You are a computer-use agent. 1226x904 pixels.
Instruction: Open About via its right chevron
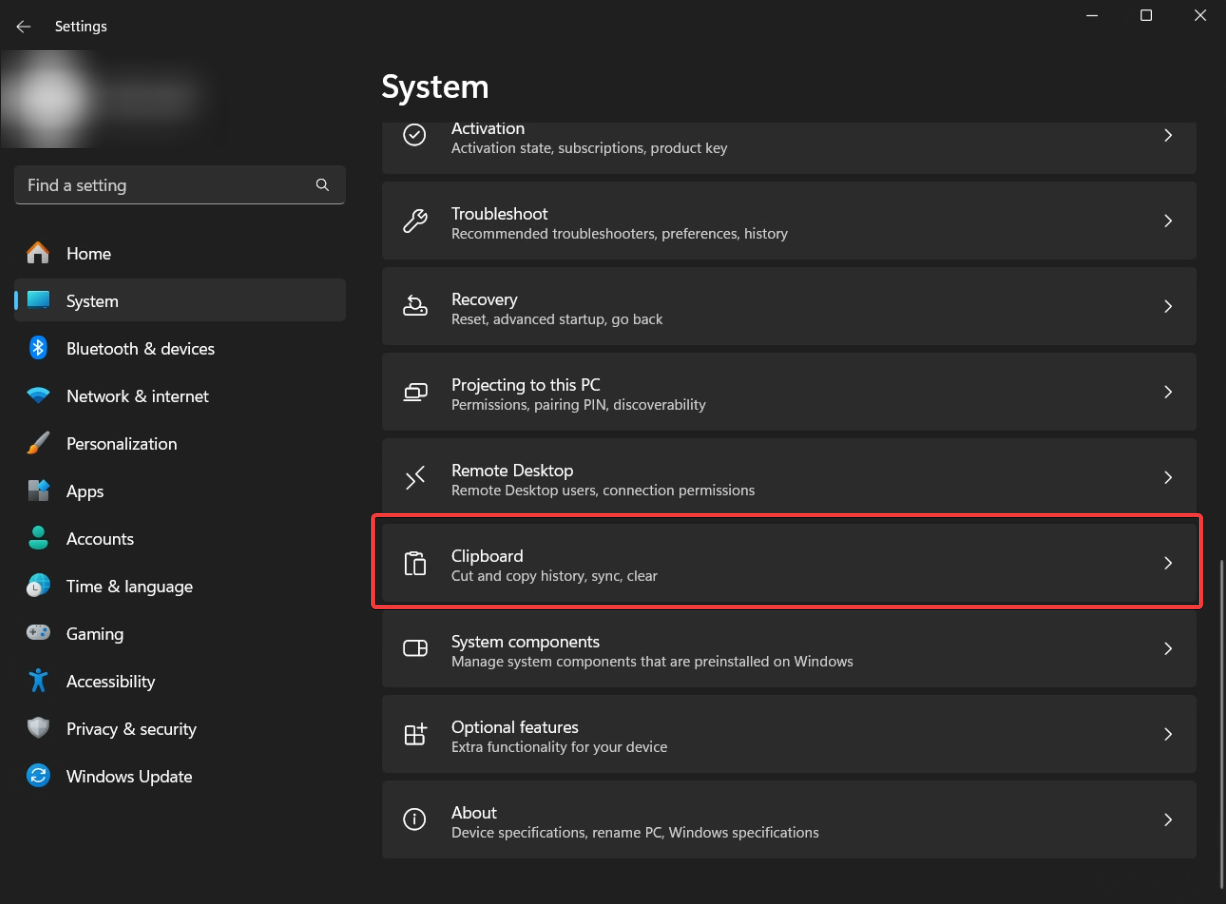[1168, 820]
